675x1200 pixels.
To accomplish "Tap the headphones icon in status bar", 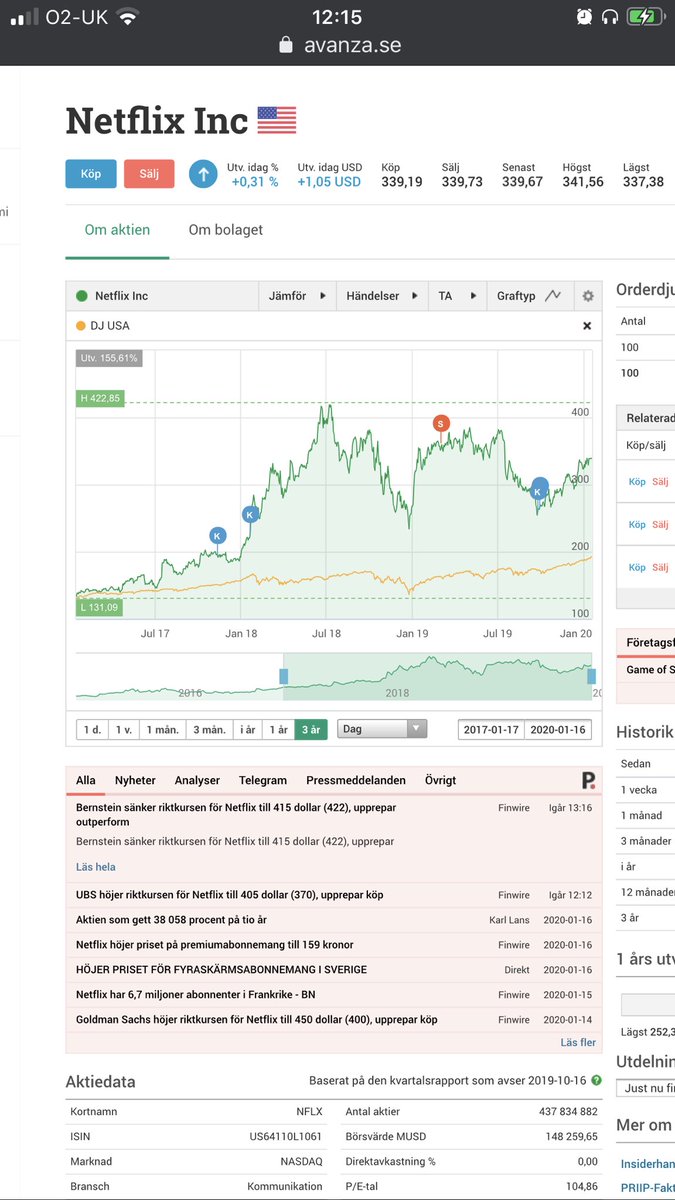I will tap(609, 17).
